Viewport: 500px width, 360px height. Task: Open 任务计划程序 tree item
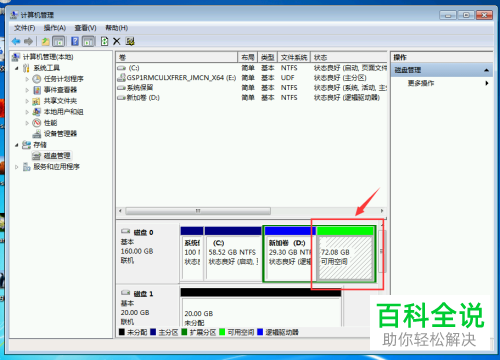click(64, 79)
